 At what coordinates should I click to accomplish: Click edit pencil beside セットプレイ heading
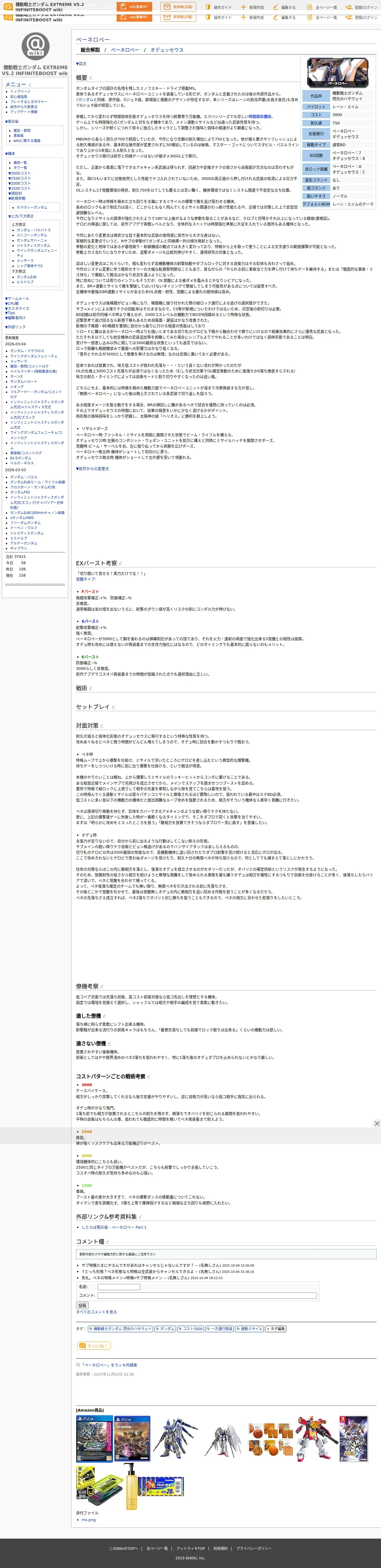114,707
